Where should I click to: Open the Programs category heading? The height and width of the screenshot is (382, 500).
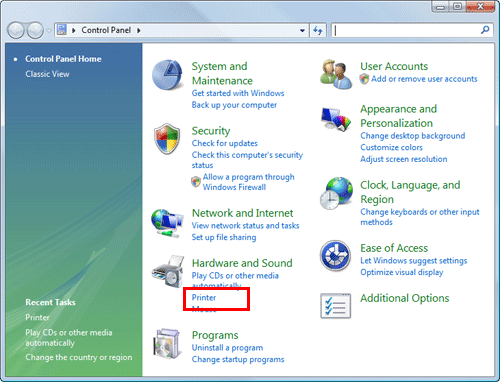tap(215, 335)
